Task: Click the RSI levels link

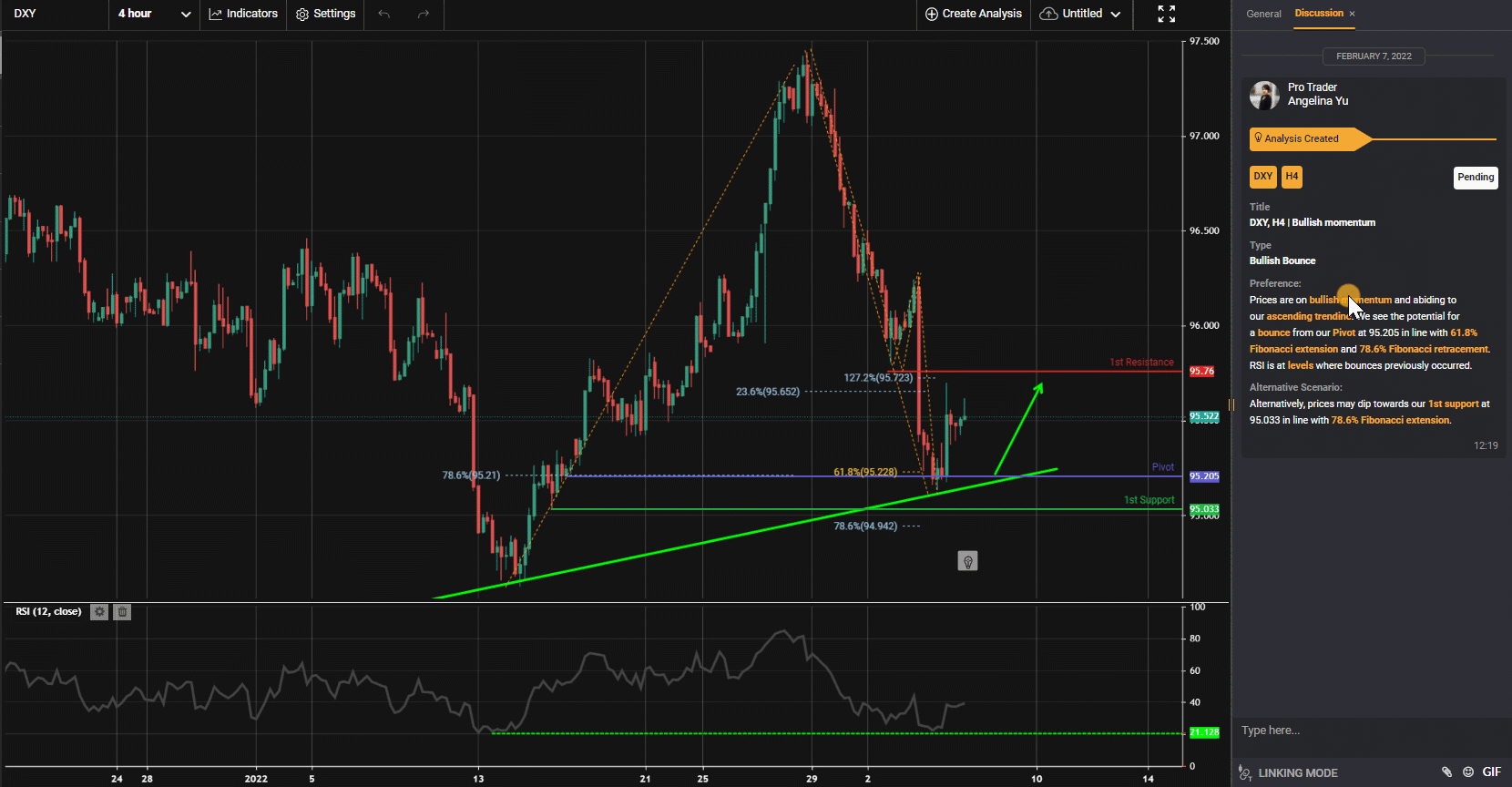Action: (1300, 365)
